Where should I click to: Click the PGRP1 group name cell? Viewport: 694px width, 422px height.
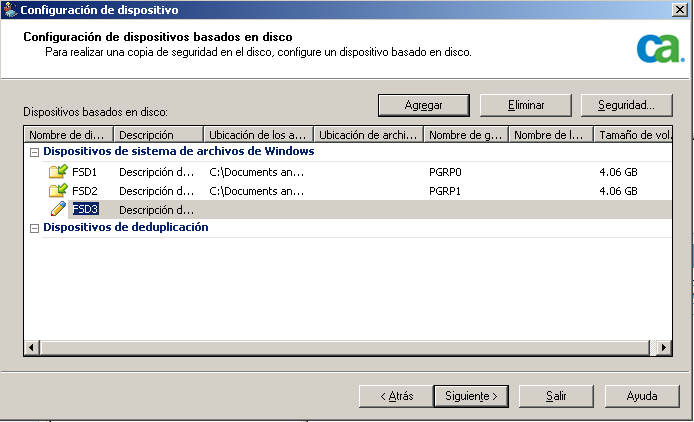[x=445, y=191]
